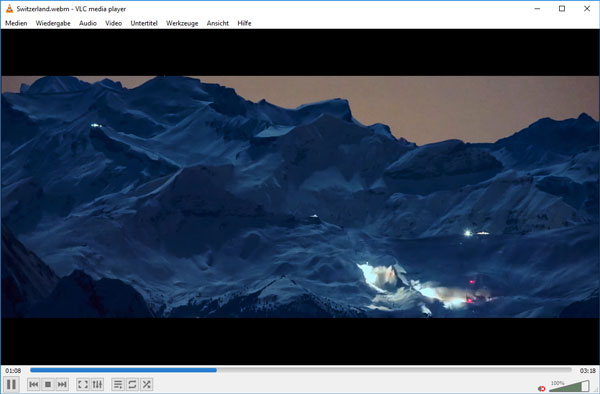Skip to the next media item

tap(62, 384)
